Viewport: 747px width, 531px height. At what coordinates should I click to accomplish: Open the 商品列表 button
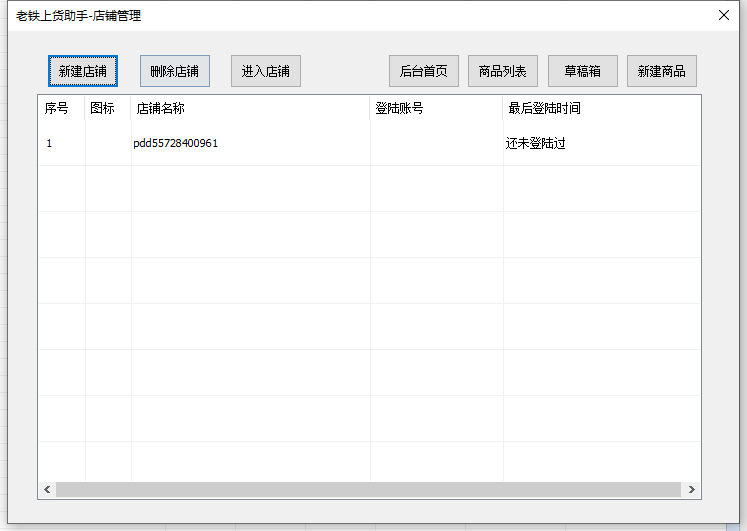(503, 71)
